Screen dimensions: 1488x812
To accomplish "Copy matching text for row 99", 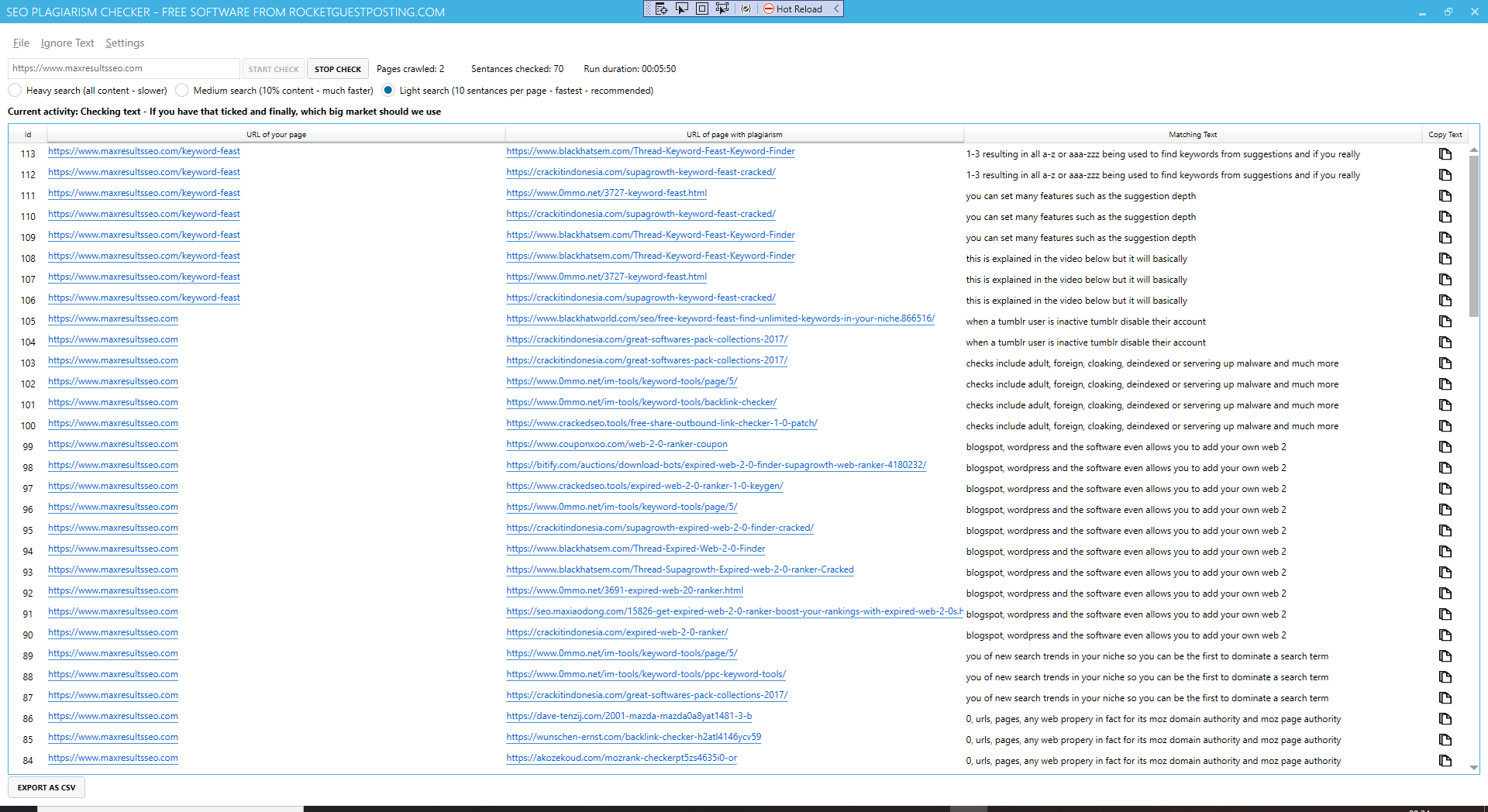I will pos(1445,447).
